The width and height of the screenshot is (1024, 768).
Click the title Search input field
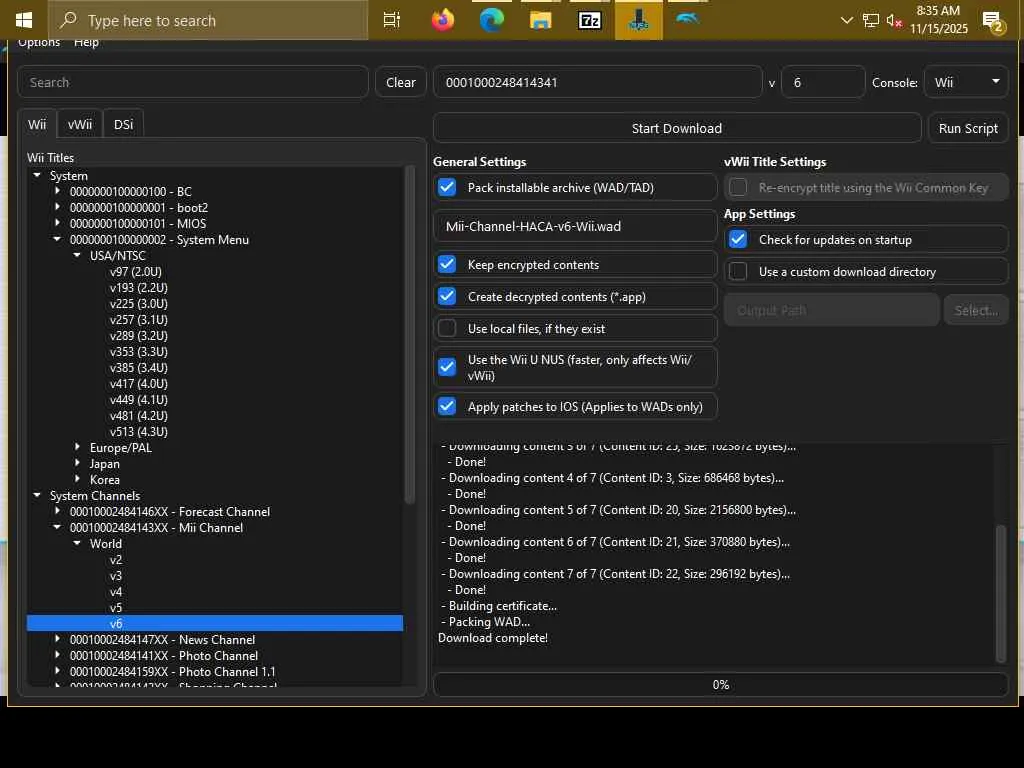click(x=193, y=82)
